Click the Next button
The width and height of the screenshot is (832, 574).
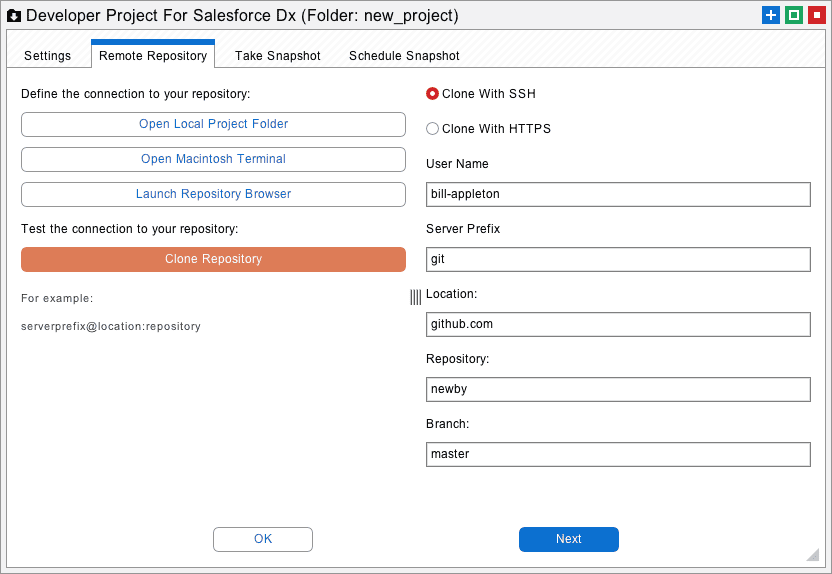[x=569, y=539]
